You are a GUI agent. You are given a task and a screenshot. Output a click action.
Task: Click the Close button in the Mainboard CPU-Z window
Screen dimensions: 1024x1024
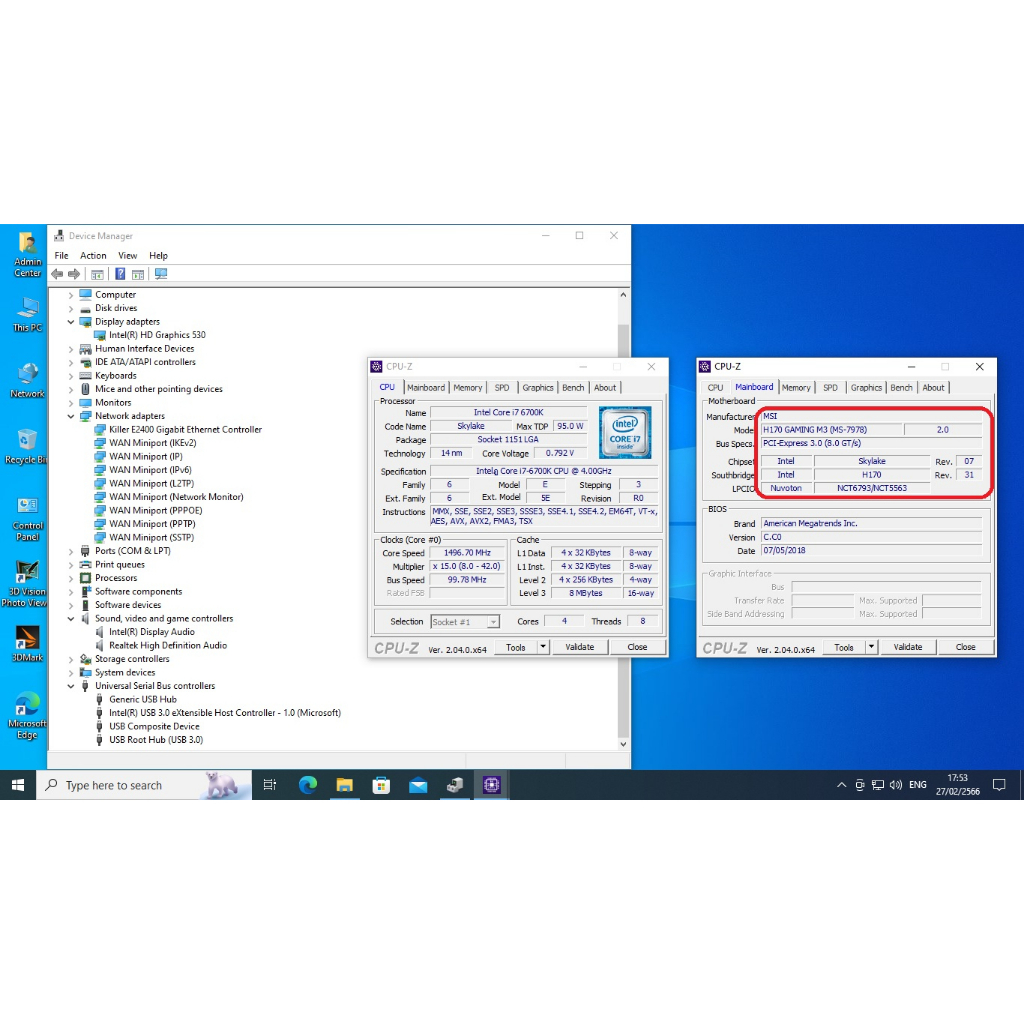pyautogui.click(x=965, y=647)
